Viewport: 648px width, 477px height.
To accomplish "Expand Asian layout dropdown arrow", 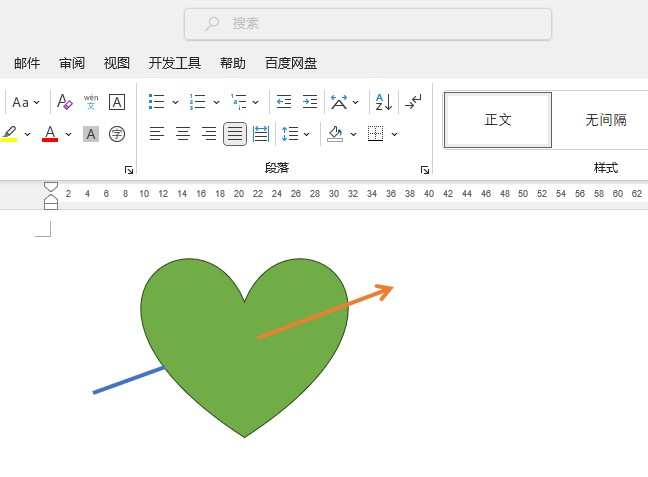I will (x=355, y=102).
